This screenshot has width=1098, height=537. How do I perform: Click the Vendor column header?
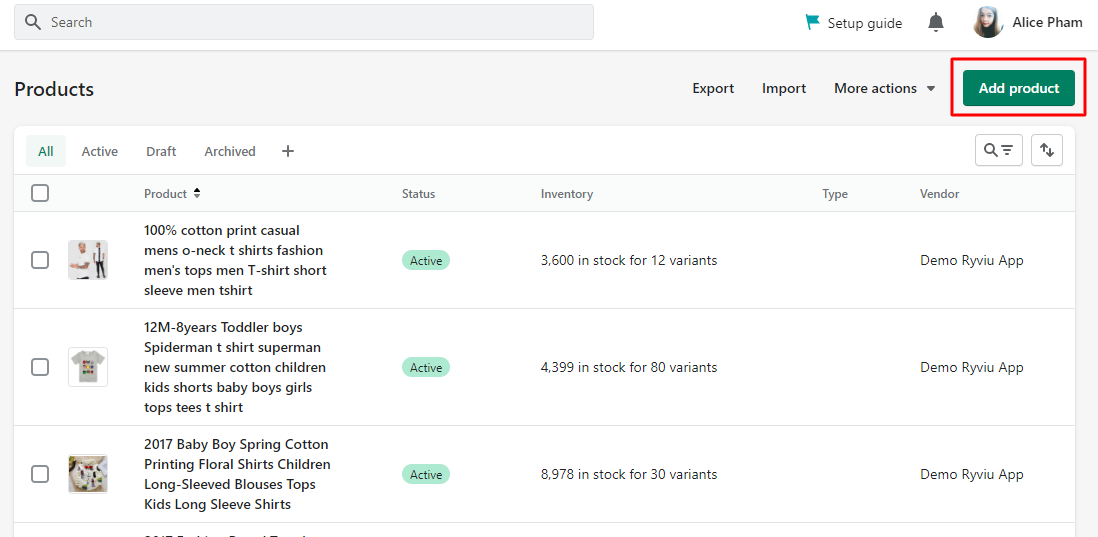click(x=939, y=194)
